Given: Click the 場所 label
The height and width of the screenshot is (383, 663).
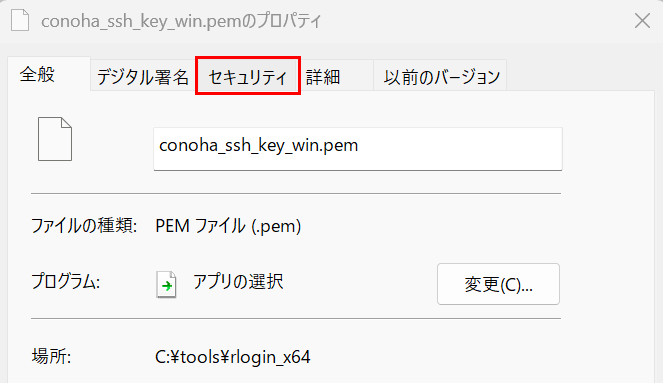Looking at the screenshot, I should 52,356.
